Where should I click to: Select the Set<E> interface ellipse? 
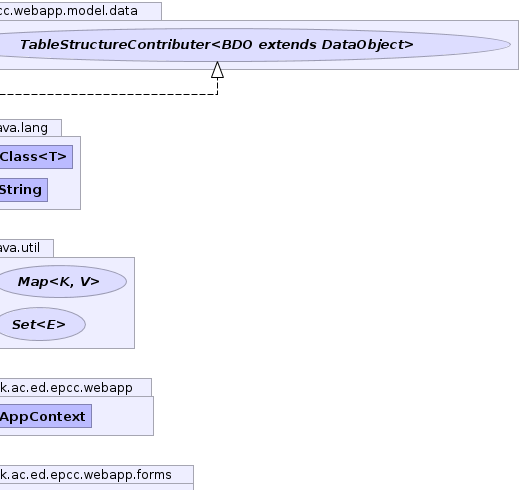[x=42, y=324]
